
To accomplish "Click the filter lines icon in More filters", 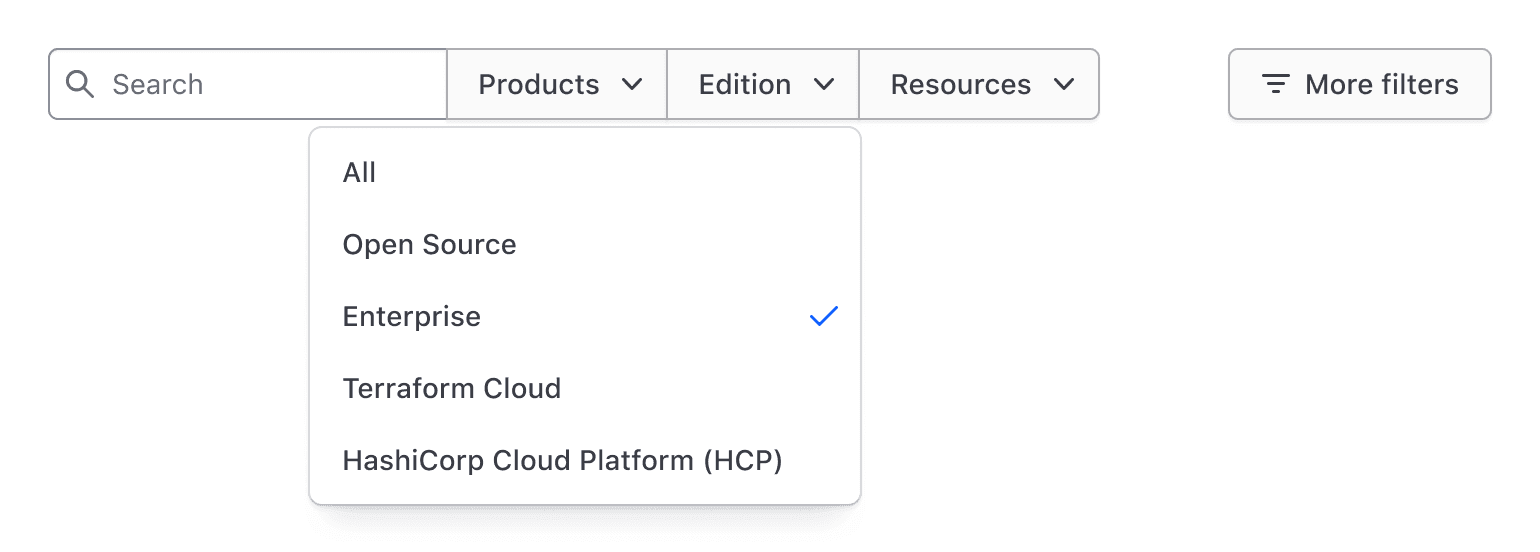I will 1275,85.
